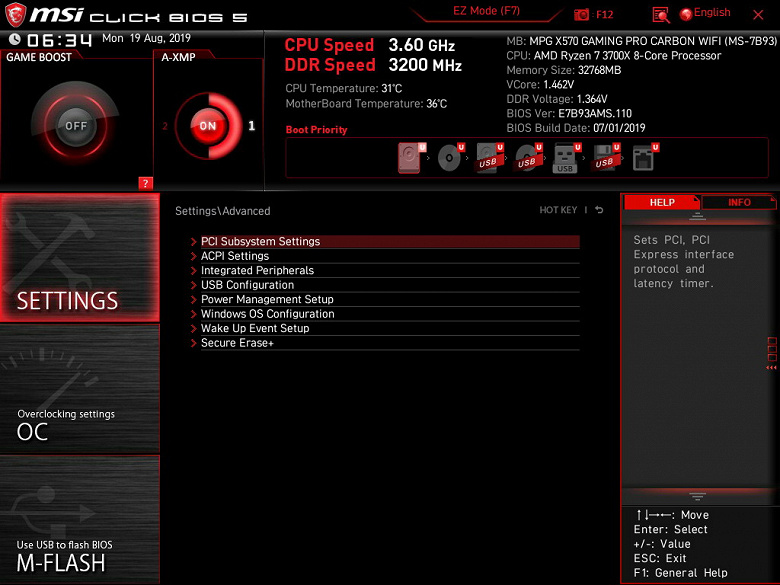Toggle the A-XMP ON button
The width and height of the screenshot is (780, 585).
coord(208,126)
